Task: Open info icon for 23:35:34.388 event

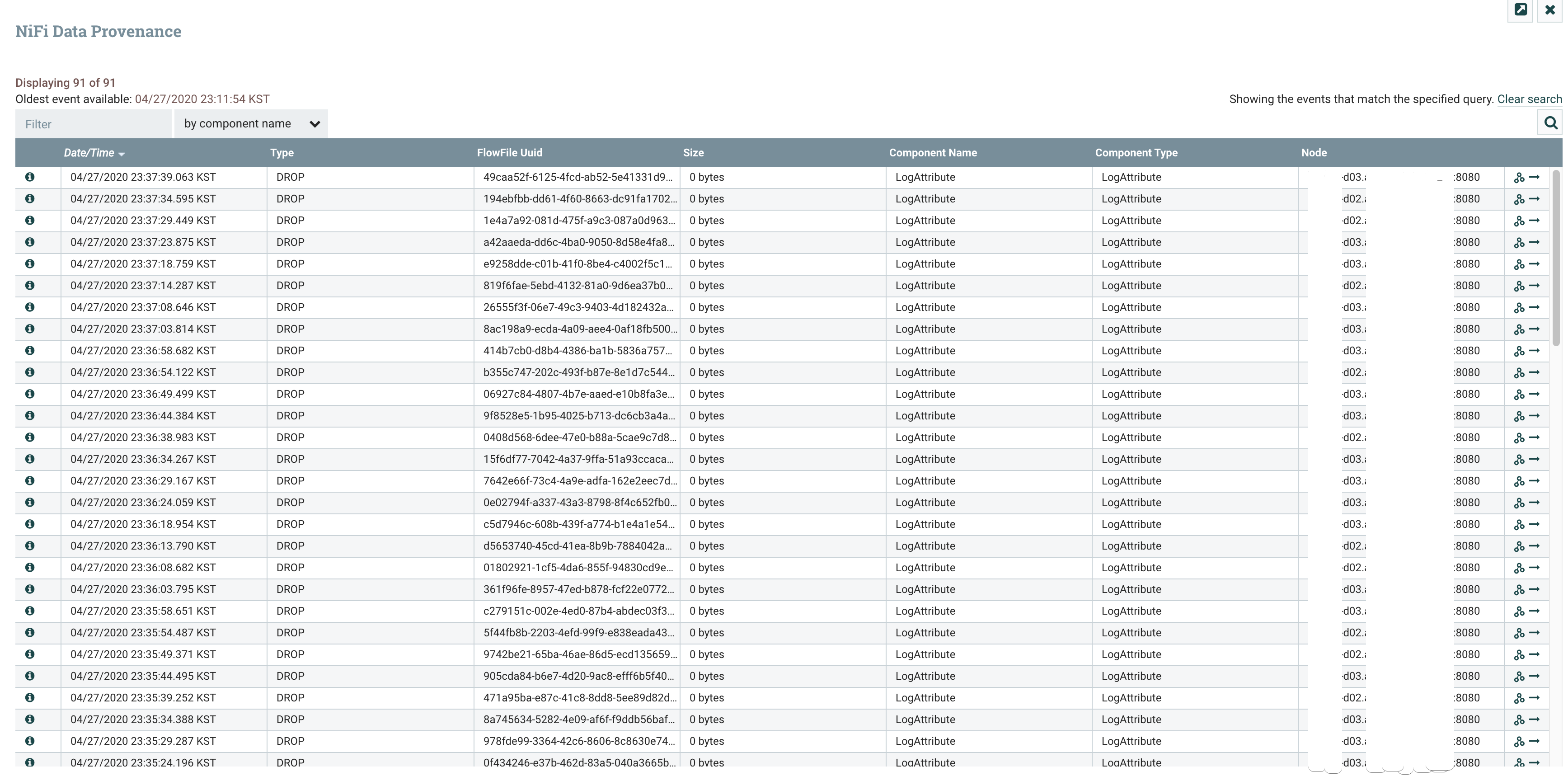Action: [x=29, y=720]
